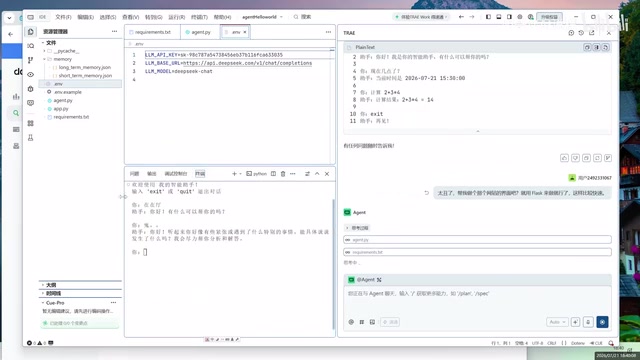
Task: Regenerate the assistant reply with the retry icon
Action: click(x=597, y=158)
